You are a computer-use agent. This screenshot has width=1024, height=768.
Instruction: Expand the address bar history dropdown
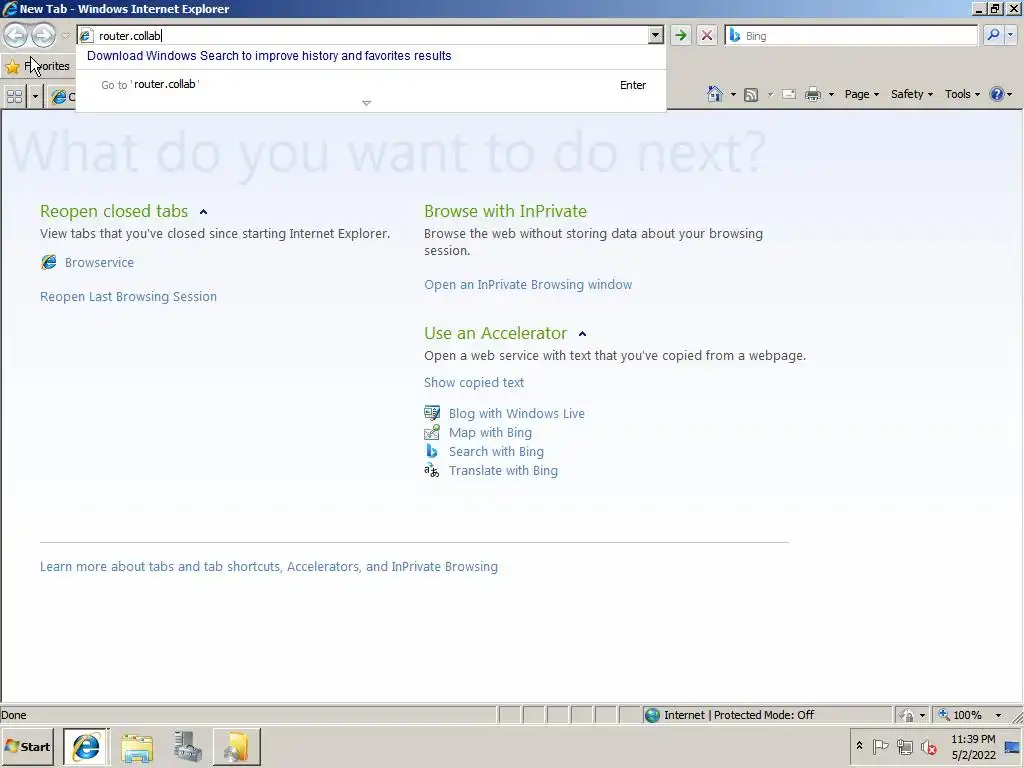656,36
